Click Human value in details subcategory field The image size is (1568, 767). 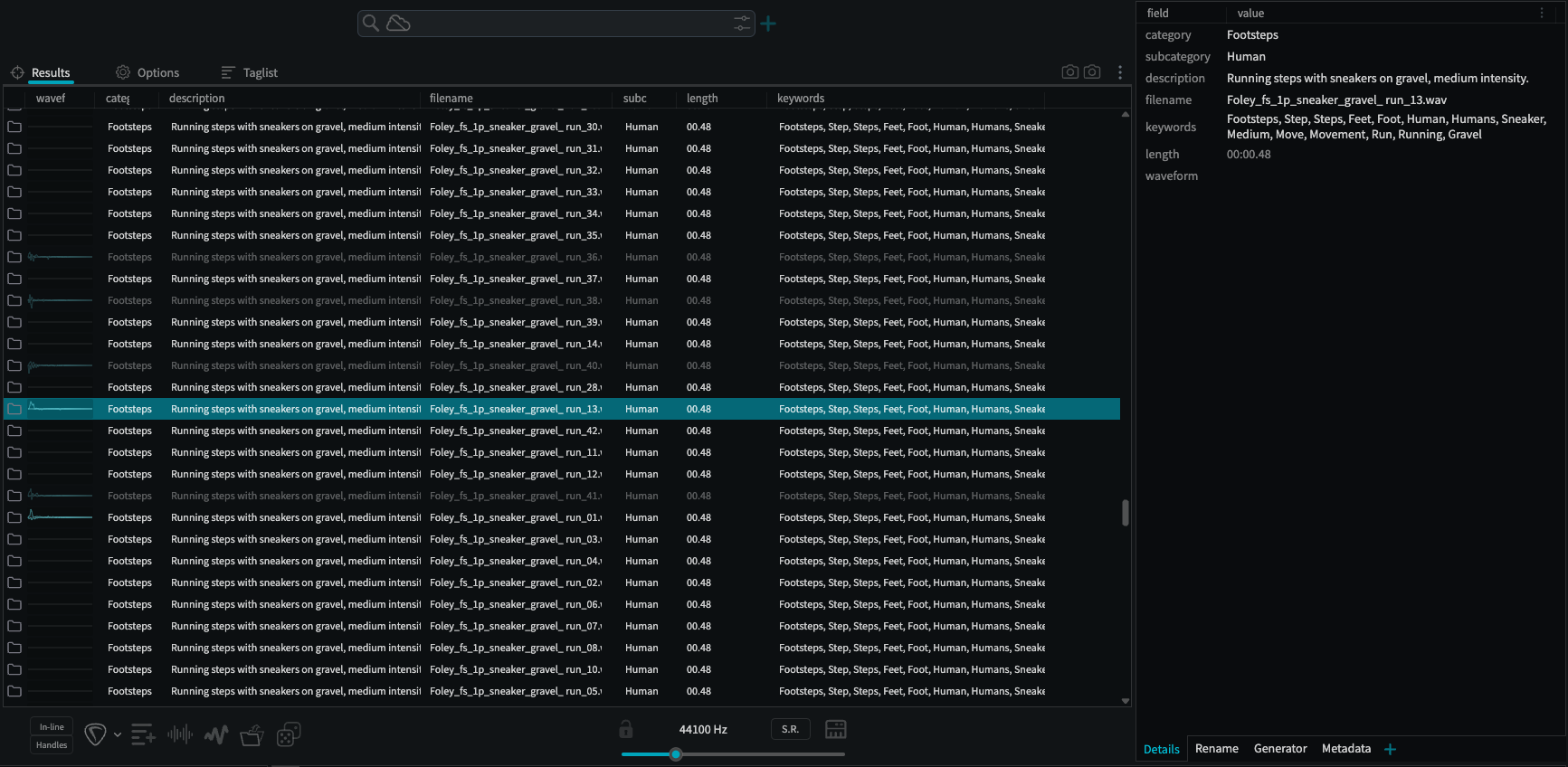point(1246,56)
